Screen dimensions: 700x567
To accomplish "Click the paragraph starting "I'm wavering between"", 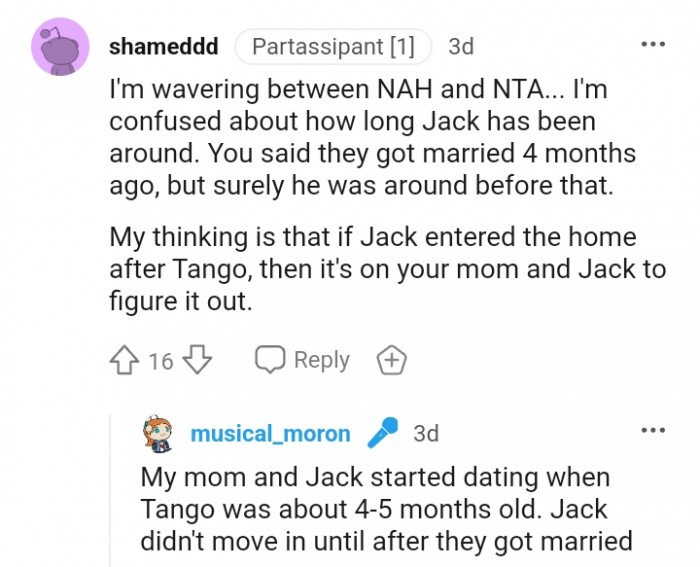I will [372, 138].
